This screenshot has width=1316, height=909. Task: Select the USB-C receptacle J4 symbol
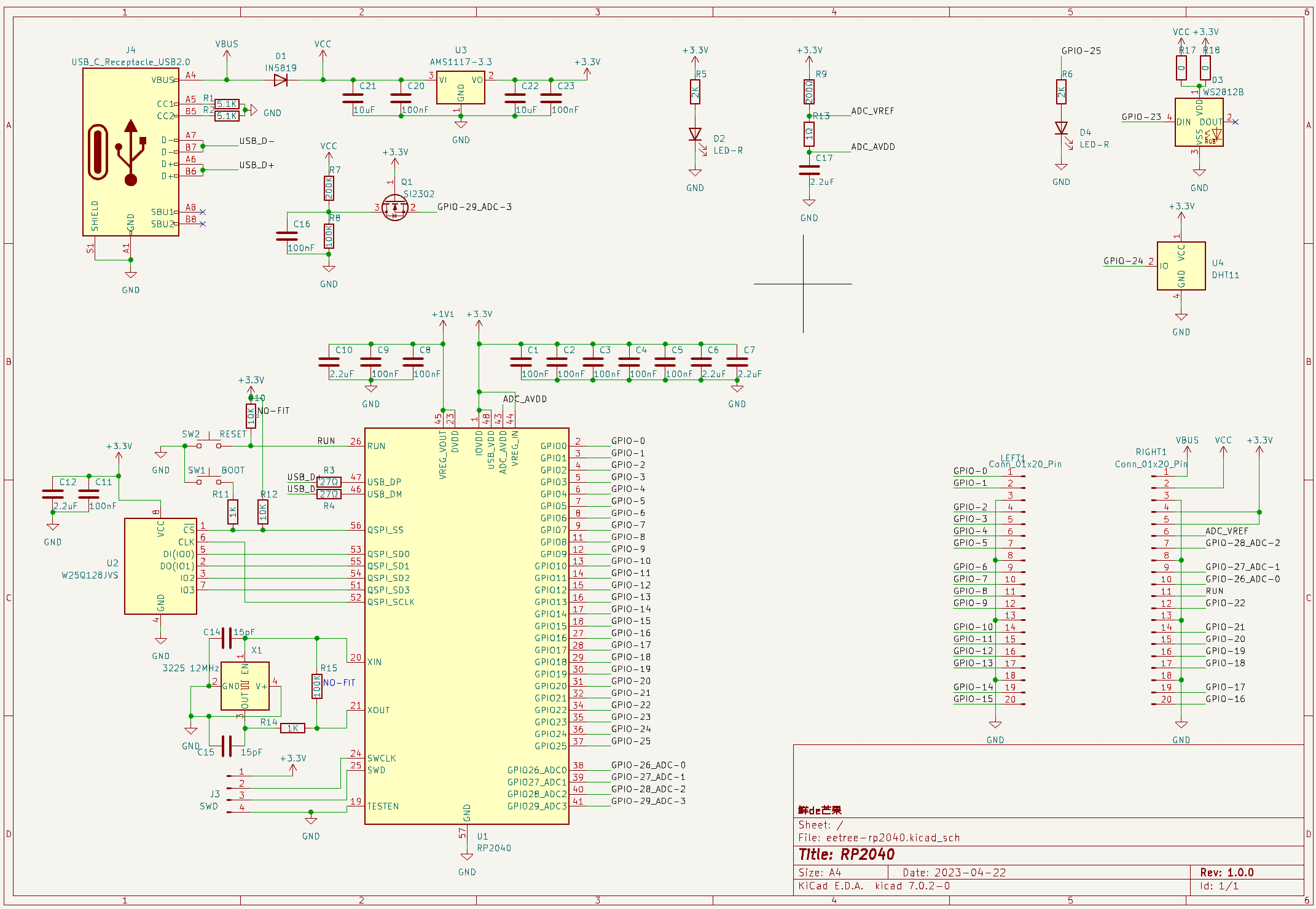(x=130, y=152)
